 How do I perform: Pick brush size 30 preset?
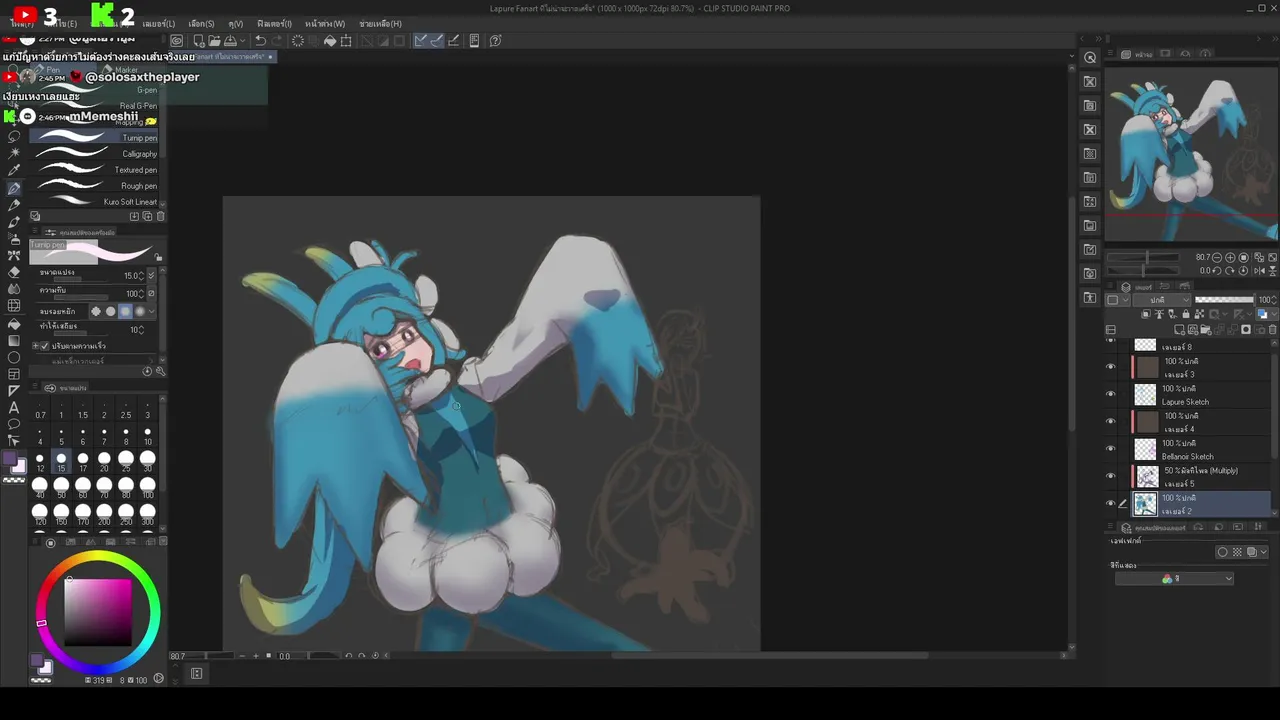tap(147, 462)
